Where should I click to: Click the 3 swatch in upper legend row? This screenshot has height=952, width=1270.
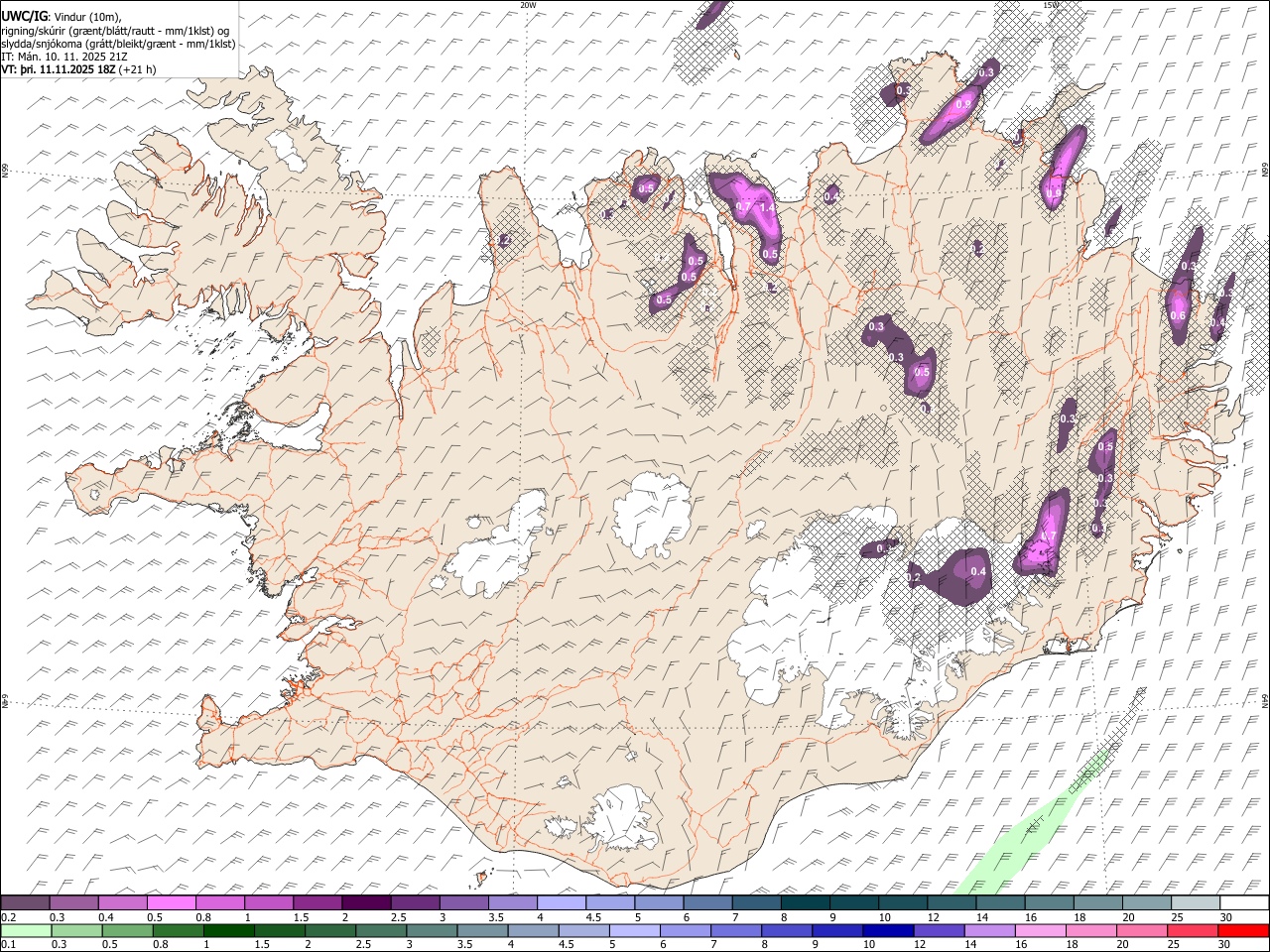463,903
